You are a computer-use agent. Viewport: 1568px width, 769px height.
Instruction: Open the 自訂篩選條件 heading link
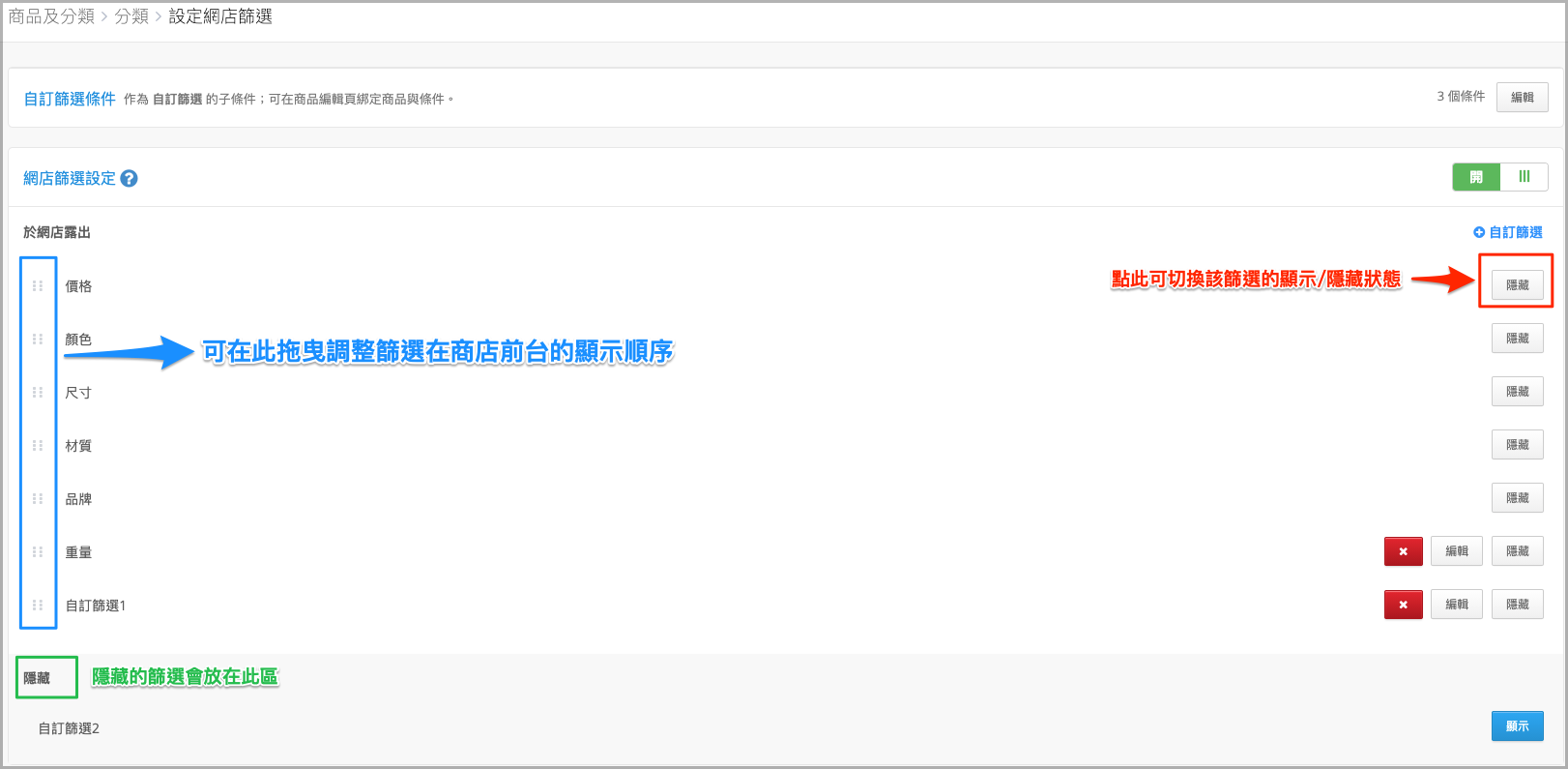tap(70, 99)
